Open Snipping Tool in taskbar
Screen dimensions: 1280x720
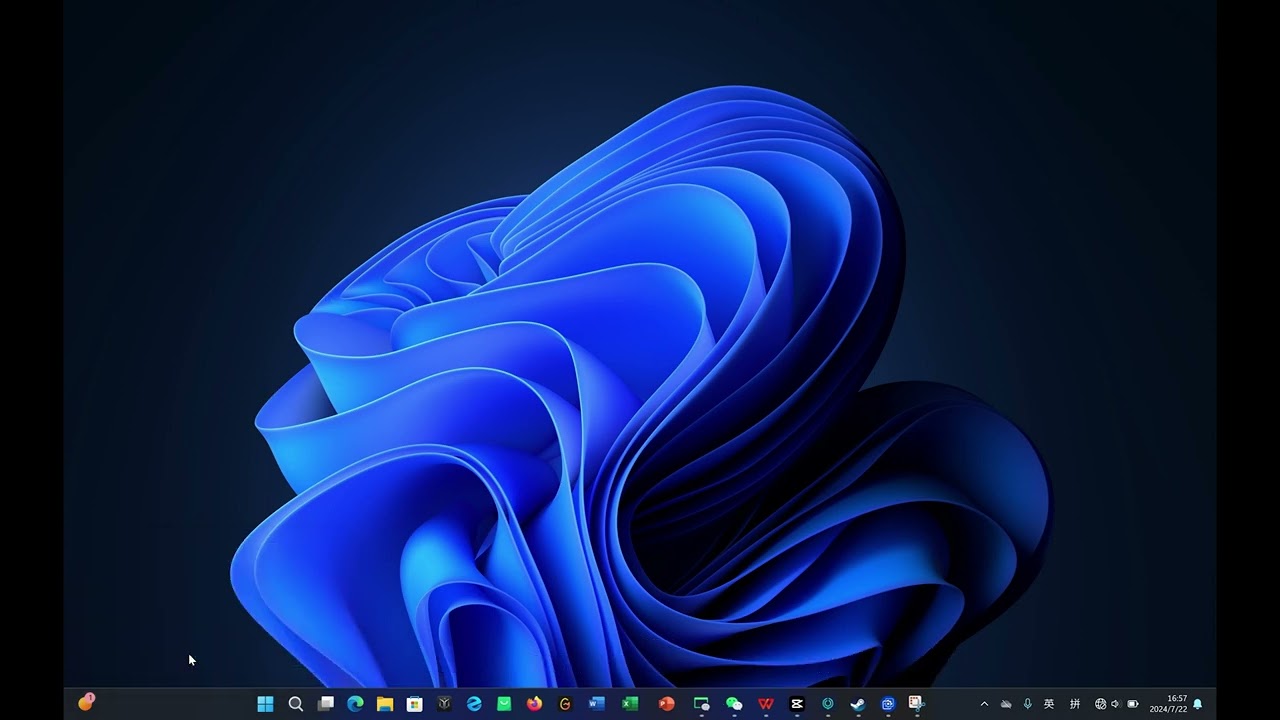(916, 704)
